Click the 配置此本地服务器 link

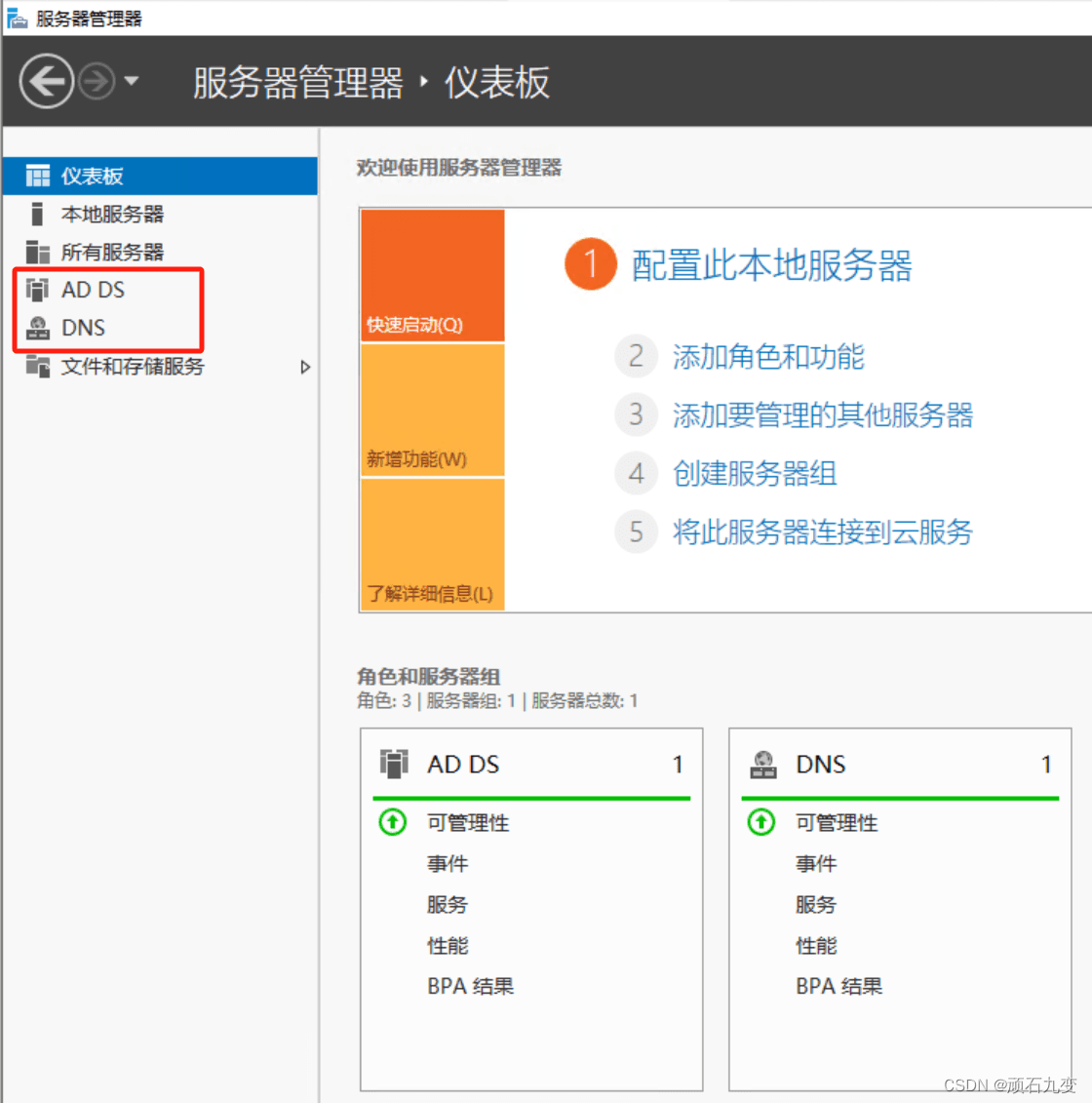pyautogui.click(x=771, y=265)
